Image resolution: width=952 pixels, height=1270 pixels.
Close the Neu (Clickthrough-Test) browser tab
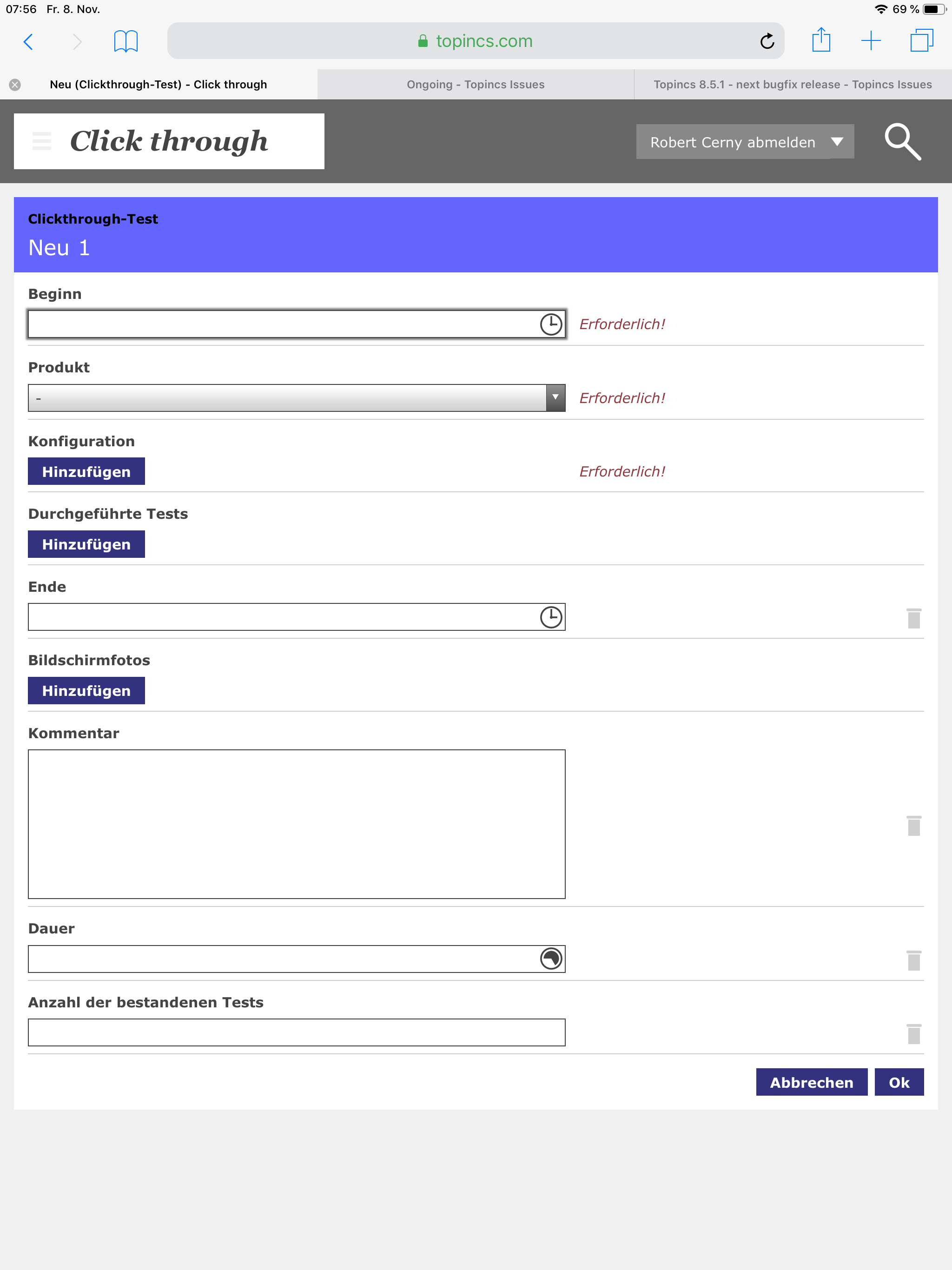15,85
